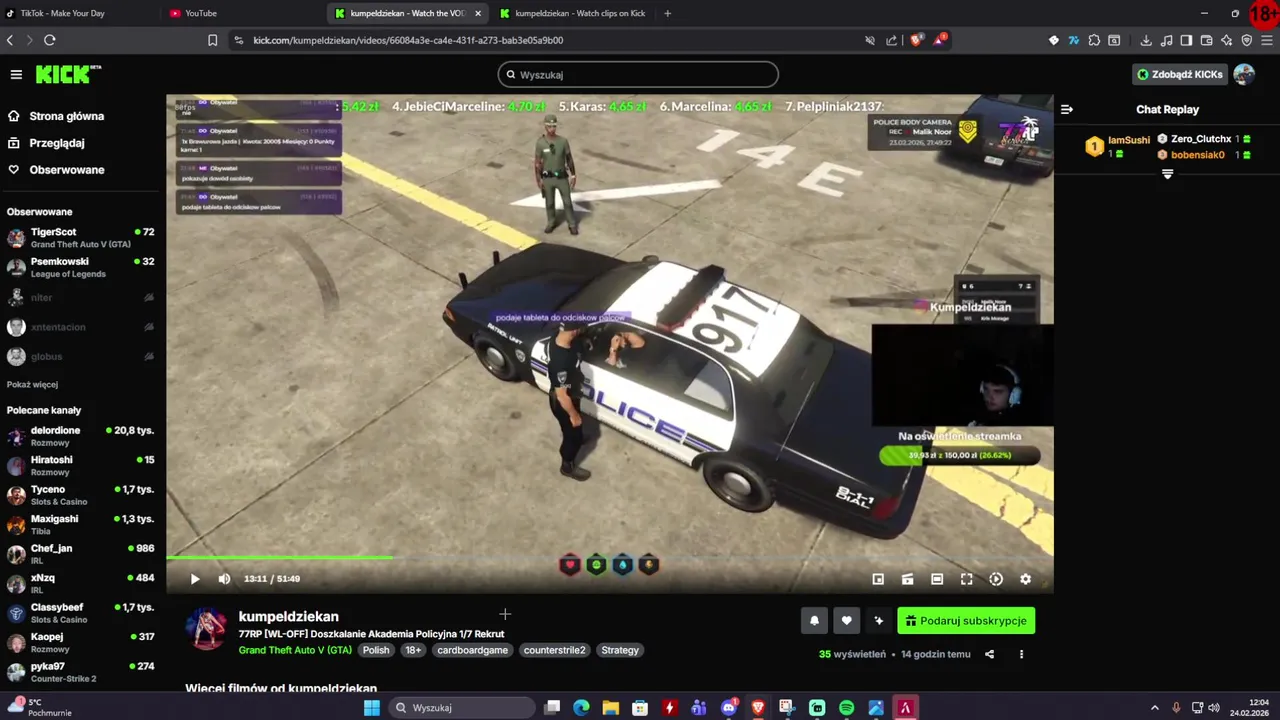Open the Kick hamburger menu
Viewport: 1280px width, 720px height.
point(16,75)
